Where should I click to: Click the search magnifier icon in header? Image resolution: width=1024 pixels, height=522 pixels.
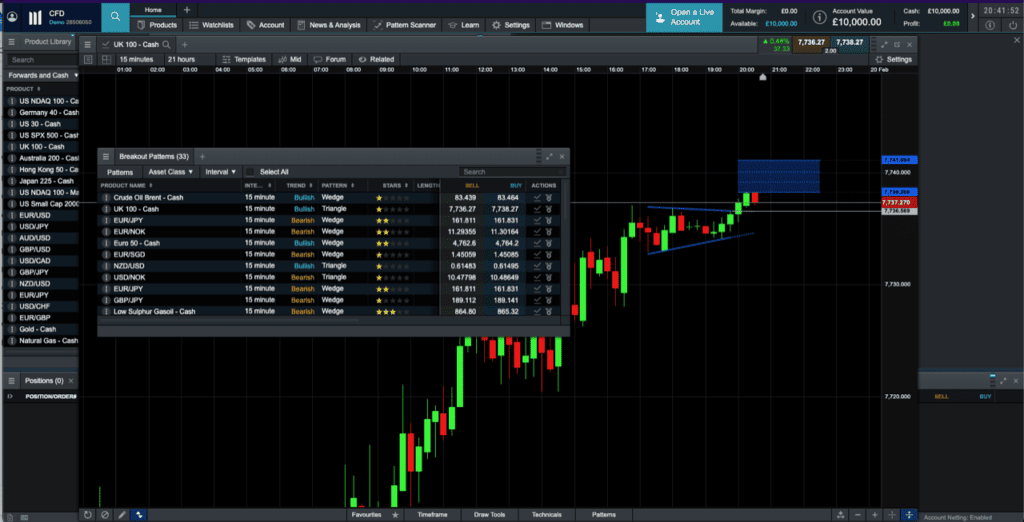[x=116, y=17]
